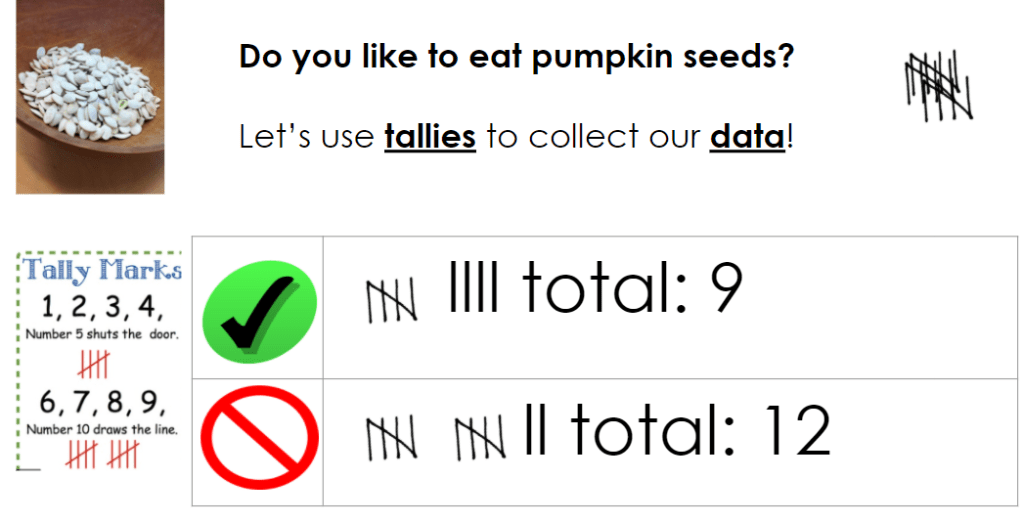The height and width of the screenshot is (523, 1024).
Task: Click the five-tally bundle in the checkmark row
Action: point(391,301)
